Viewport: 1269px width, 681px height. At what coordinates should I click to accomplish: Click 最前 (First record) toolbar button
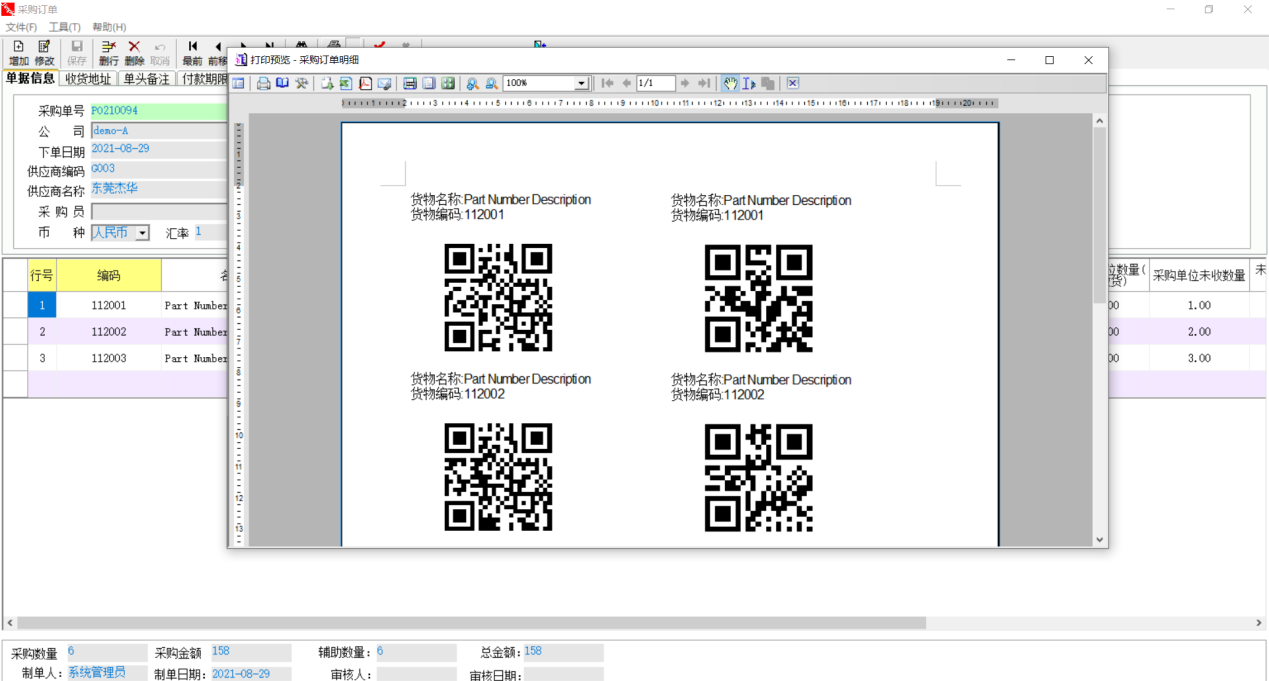coord(192,54)
